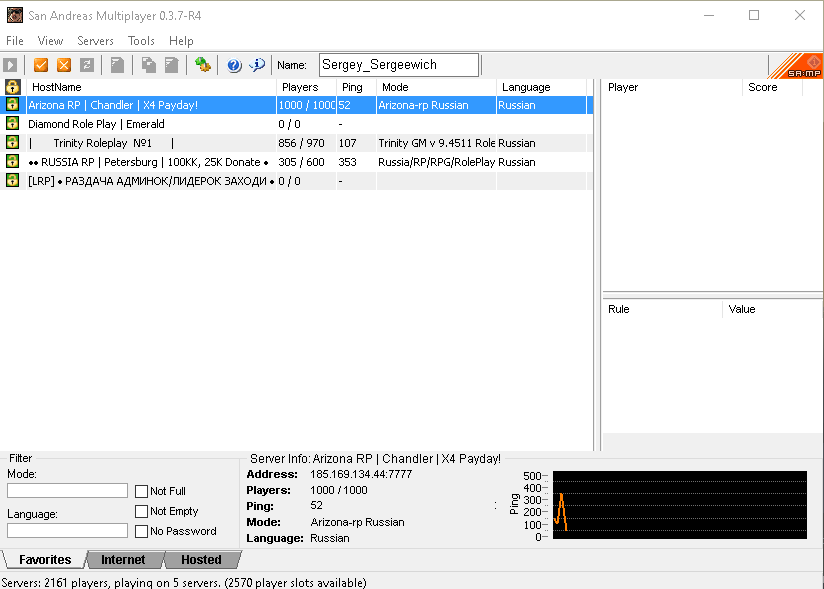Open the Help menu
Image resolution: width=824 pixels, height=589 pixels.
coord(181,40)
